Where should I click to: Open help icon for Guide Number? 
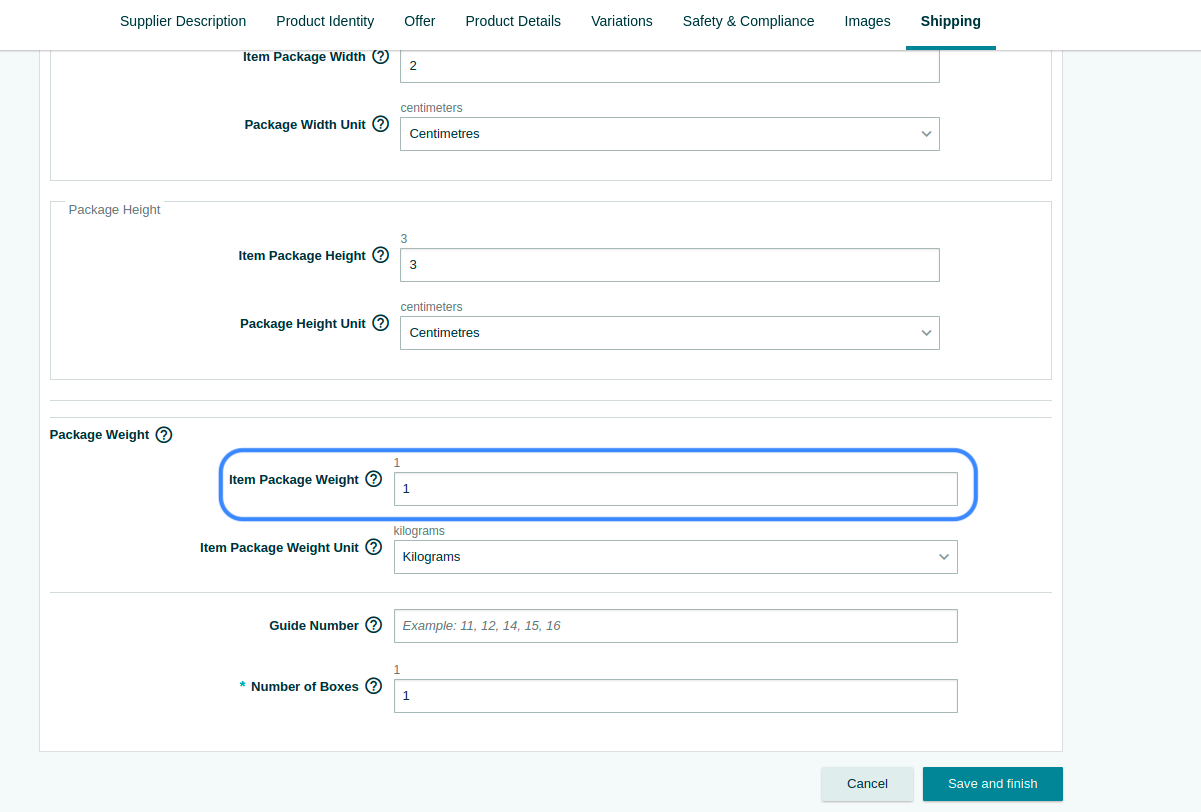point(373,625)
